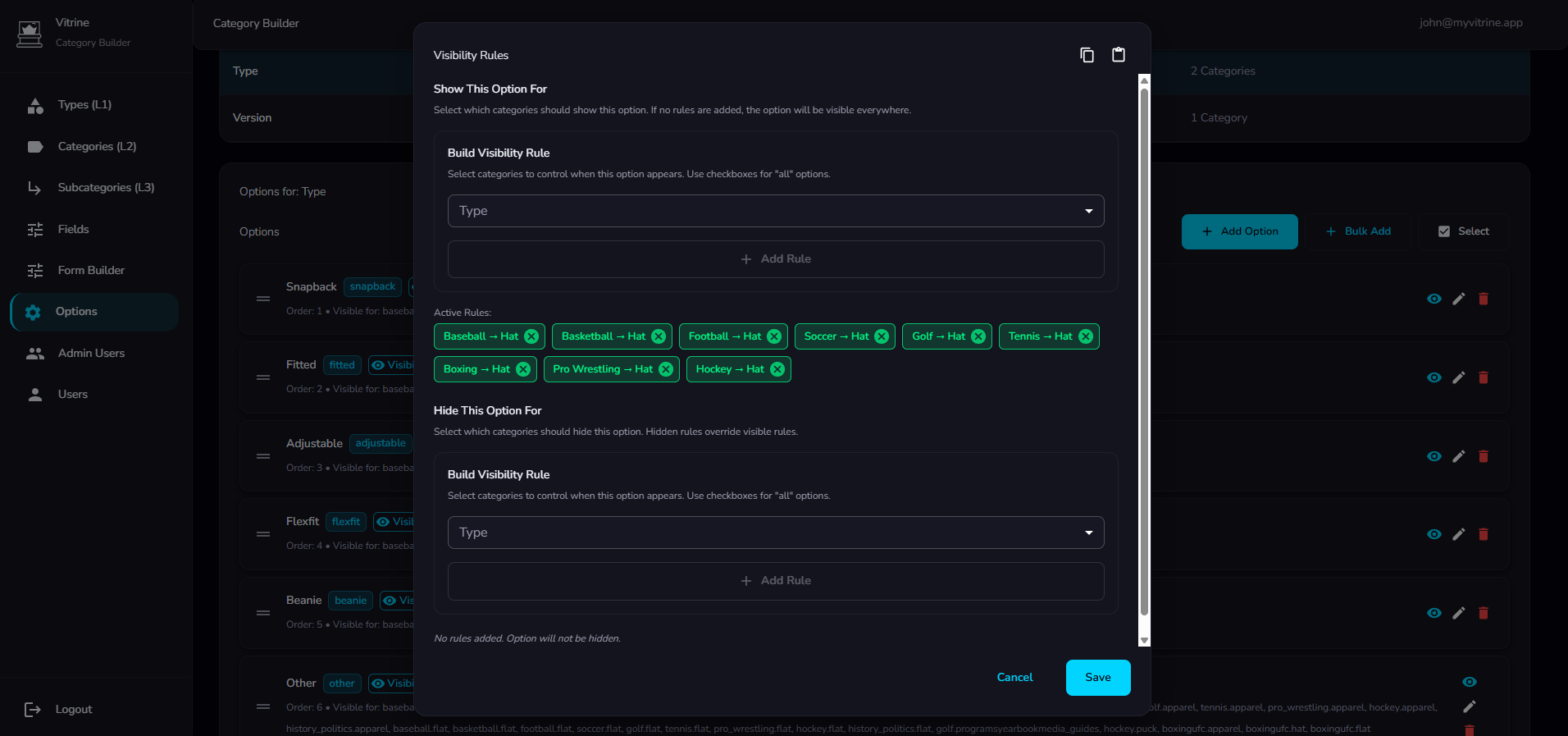Viewport: 1568px width, 736px height.
Task: Cancel the Visibility Rules dialog
Action: click(x=1014, y=677)
